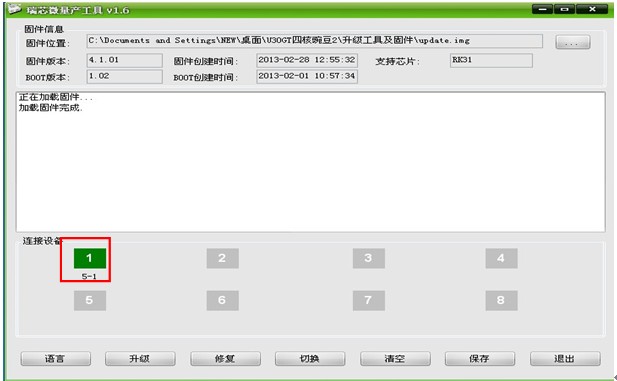Image resolution: width=617 pixels, height=381 pixels.
Task: Click the firmware path field
Action: coord(314,41)
